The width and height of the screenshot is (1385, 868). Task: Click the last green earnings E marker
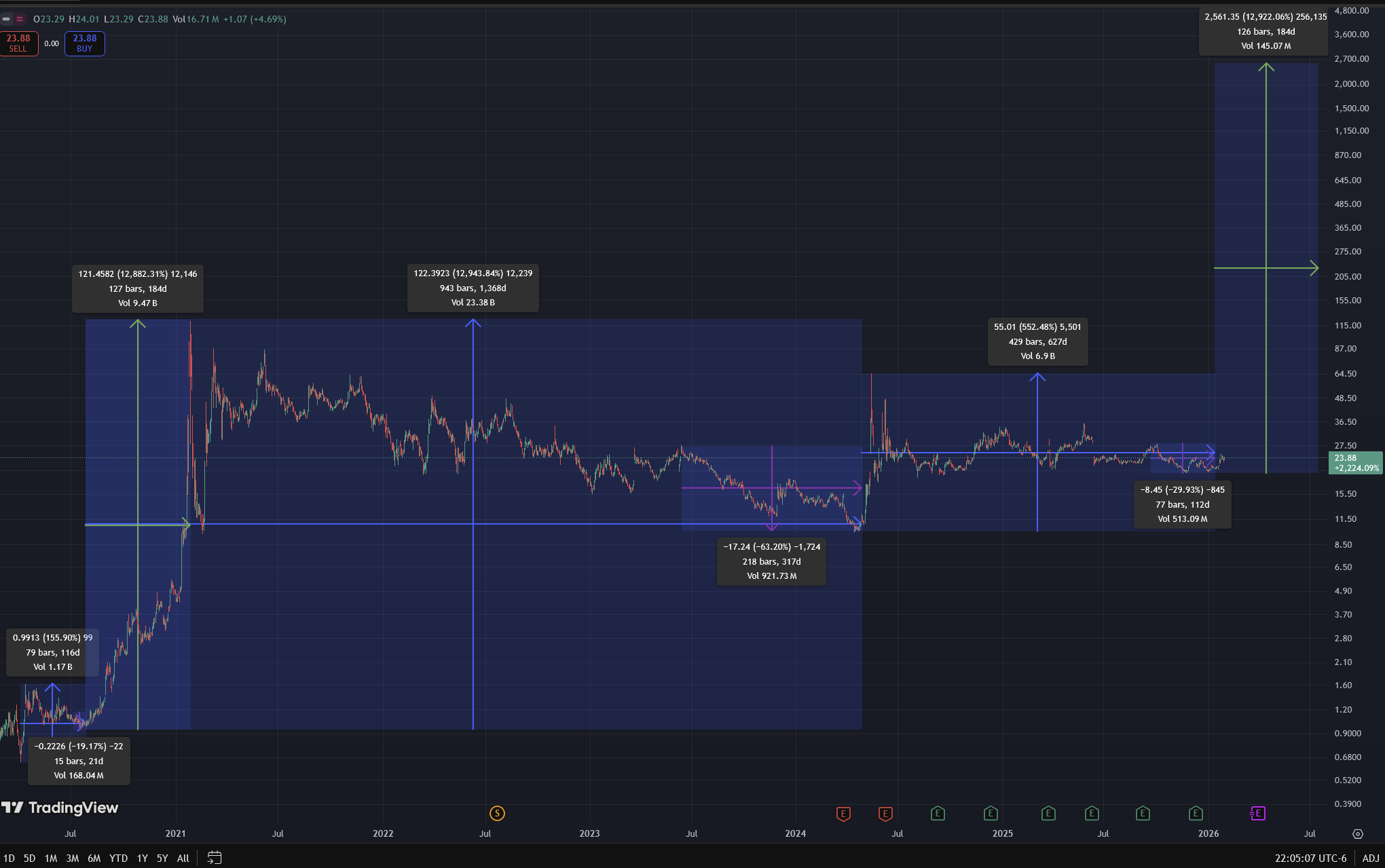1196,813
